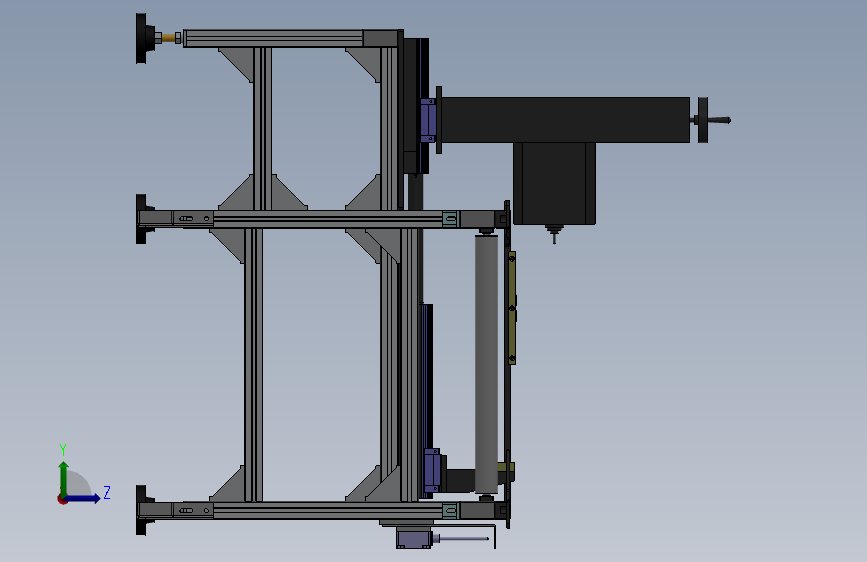Select the long black linear actuator body

click(x=565, y=120)
